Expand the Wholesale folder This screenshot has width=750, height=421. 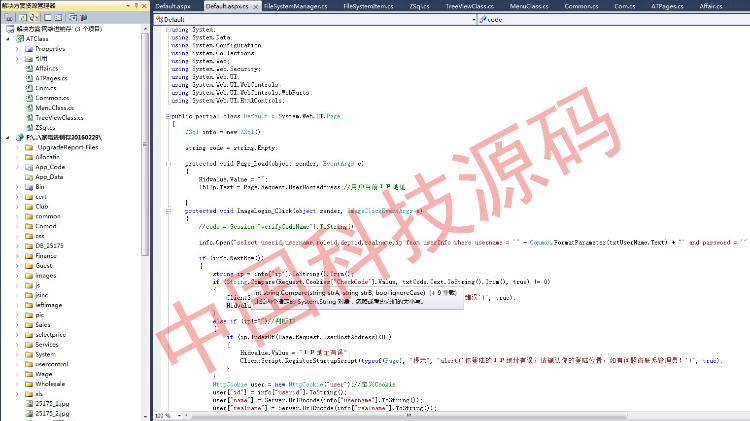coord(17,384)
